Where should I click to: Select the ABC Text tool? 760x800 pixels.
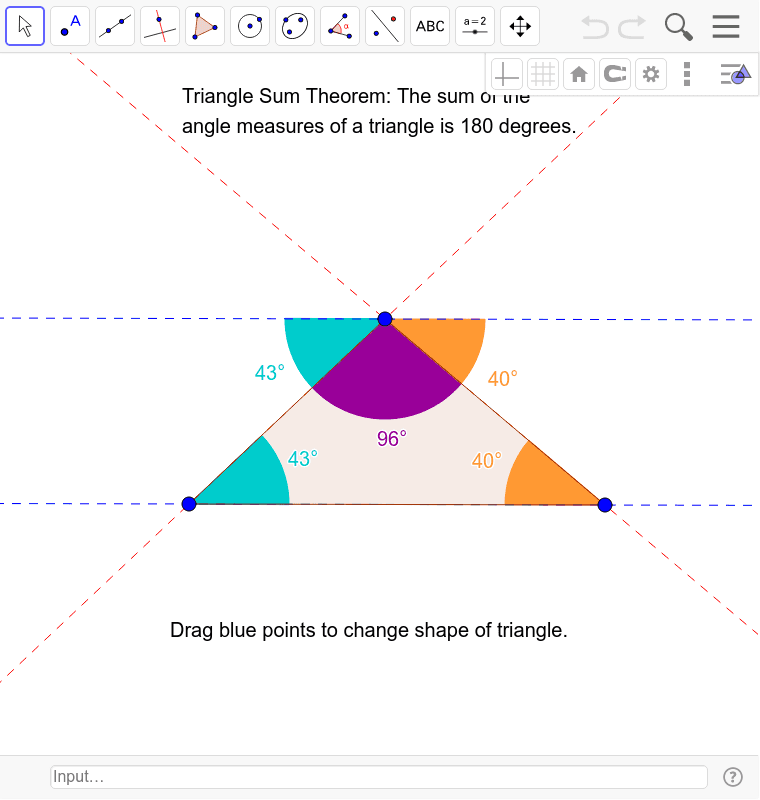[x=430, y=26]
